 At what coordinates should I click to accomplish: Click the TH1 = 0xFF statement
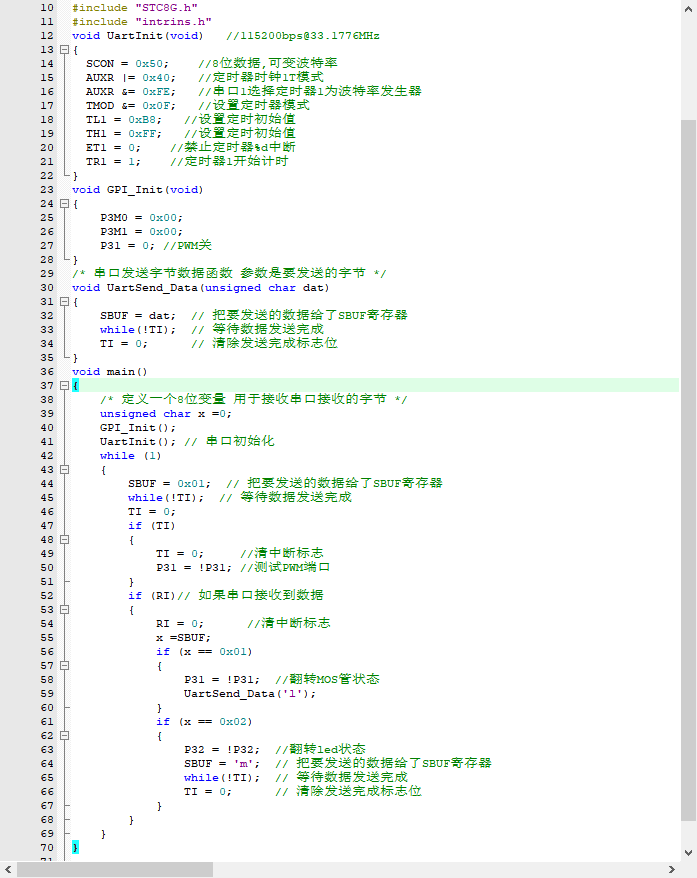coord(124,133)
